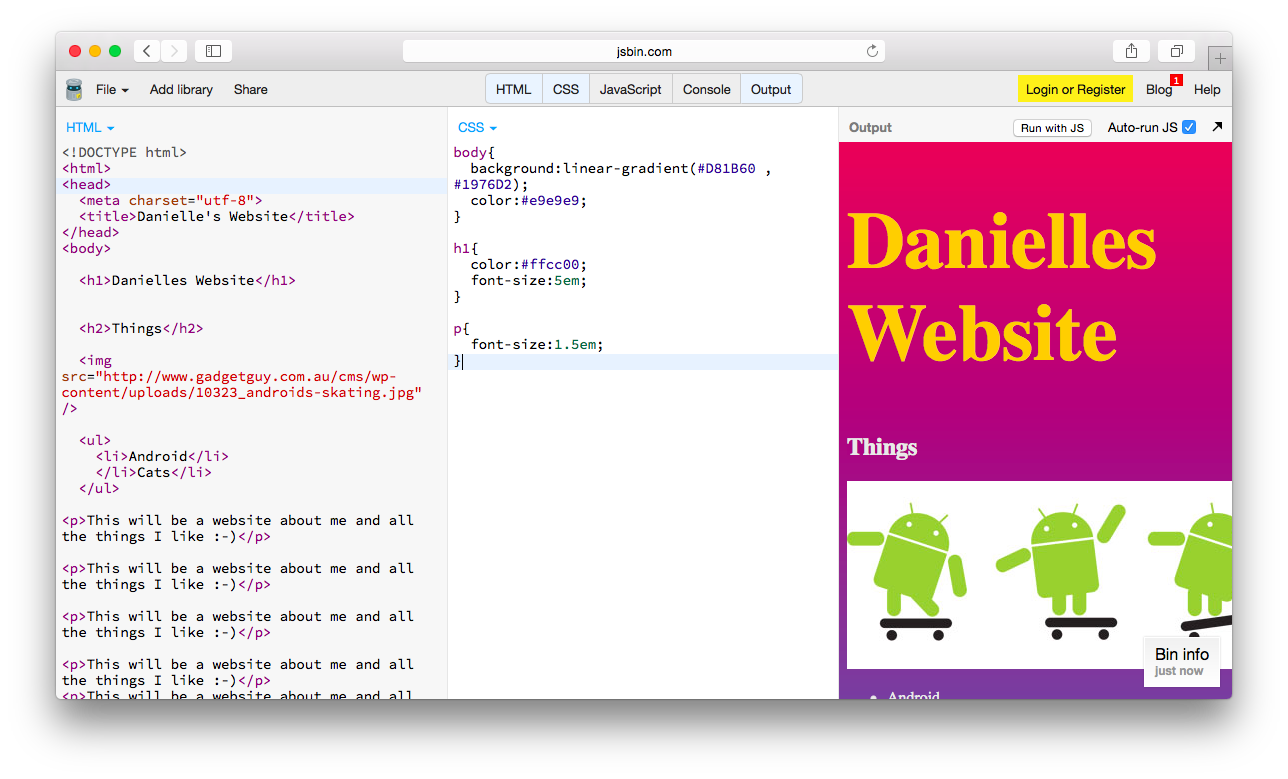This screenshot has height=779, width=1288.
Task: Toggle the HTML panel tab
Action: coord(514,89)
